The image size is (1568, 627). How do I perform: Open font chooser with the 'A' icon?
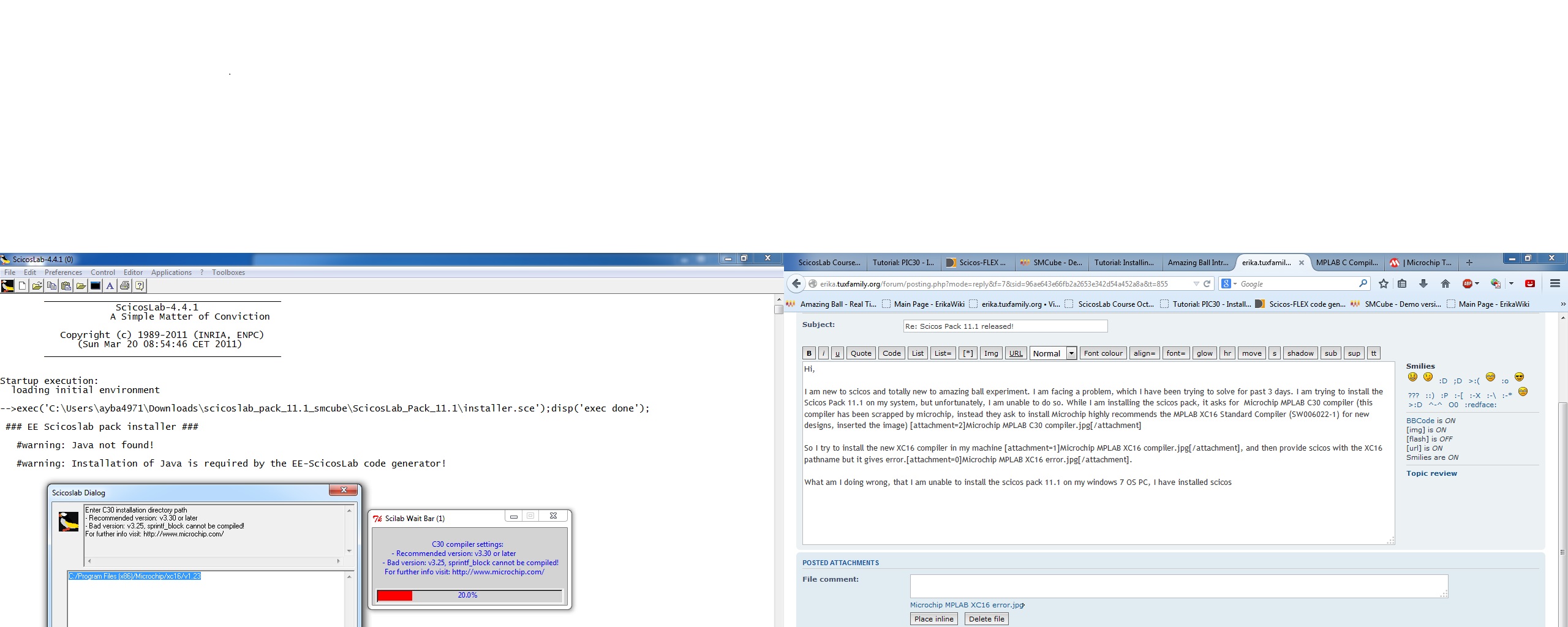pos(110,286)
